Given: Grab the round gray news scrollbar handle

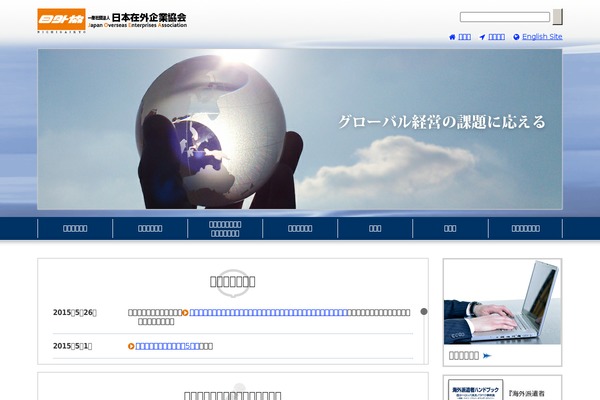Looking at the screenshot, I should click(x=424, y=312).
